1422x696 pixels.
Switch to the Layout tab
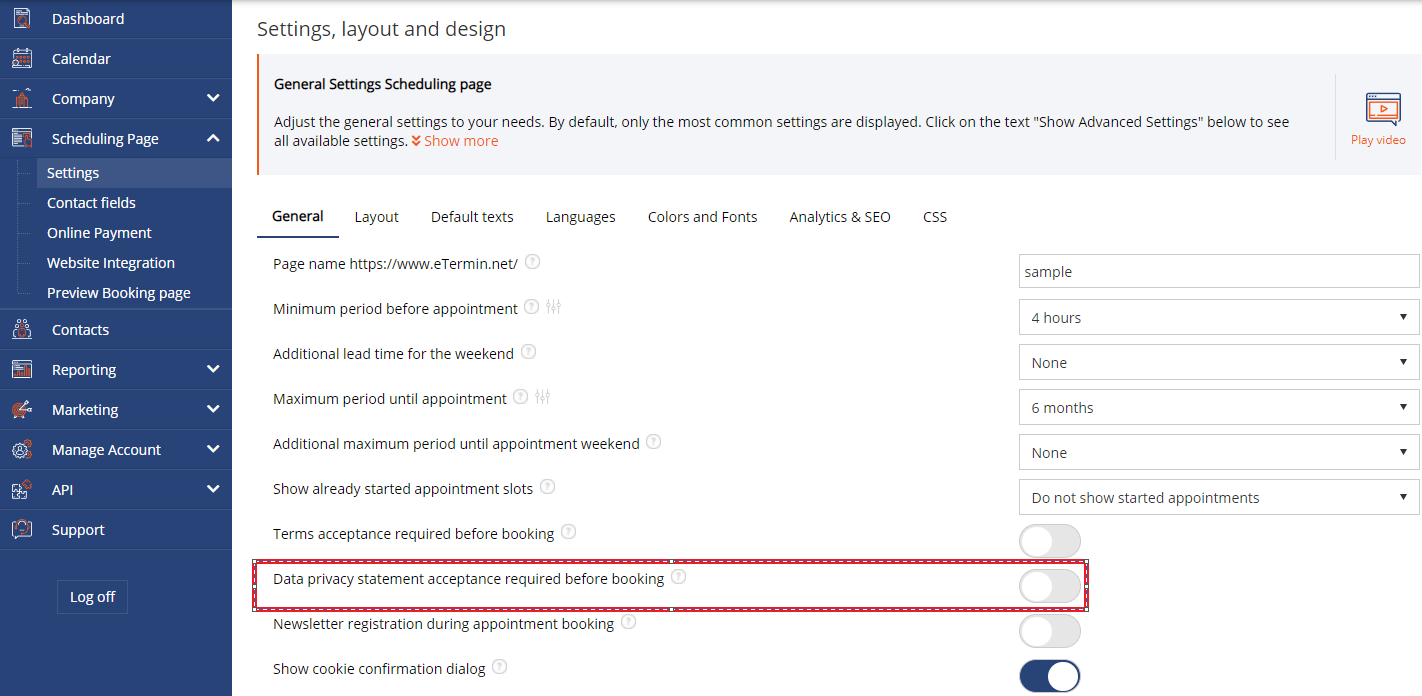[x=376, y=216]
